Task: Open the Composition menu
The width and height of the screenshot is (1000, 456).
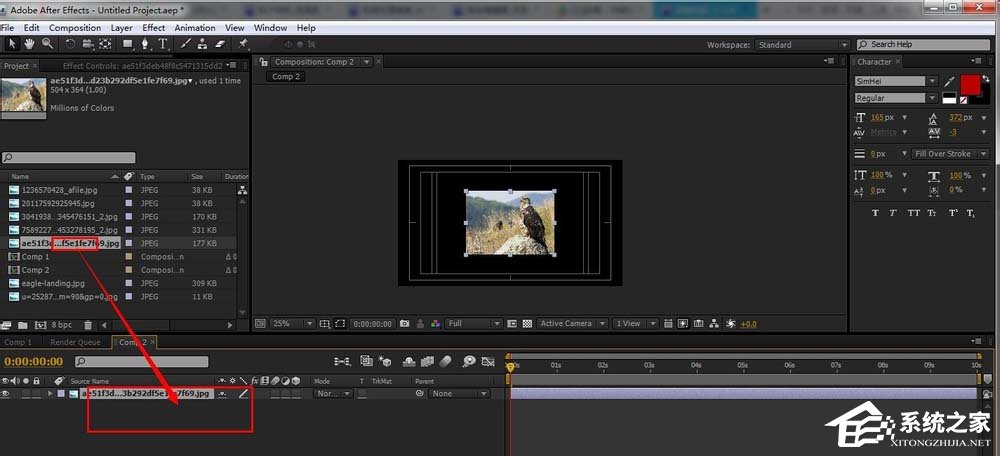Action: 75,28
